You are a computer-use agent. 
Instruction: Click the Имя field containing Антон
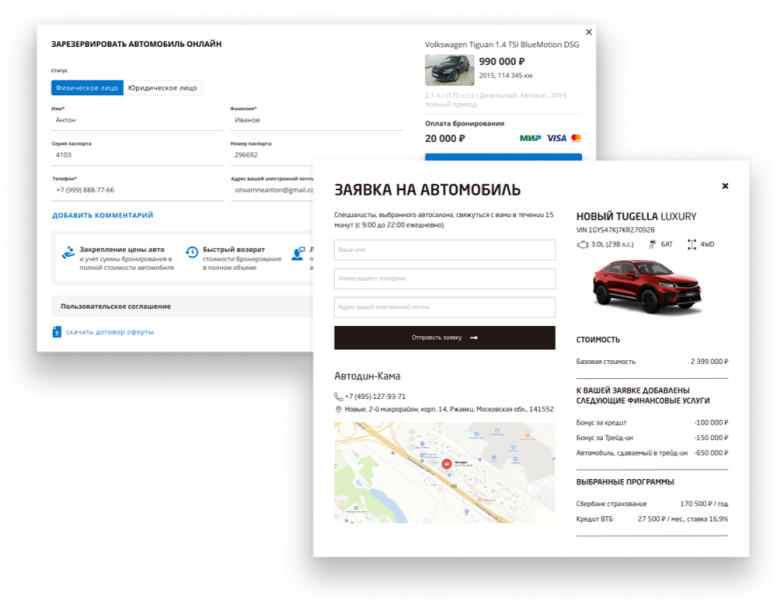136,120
